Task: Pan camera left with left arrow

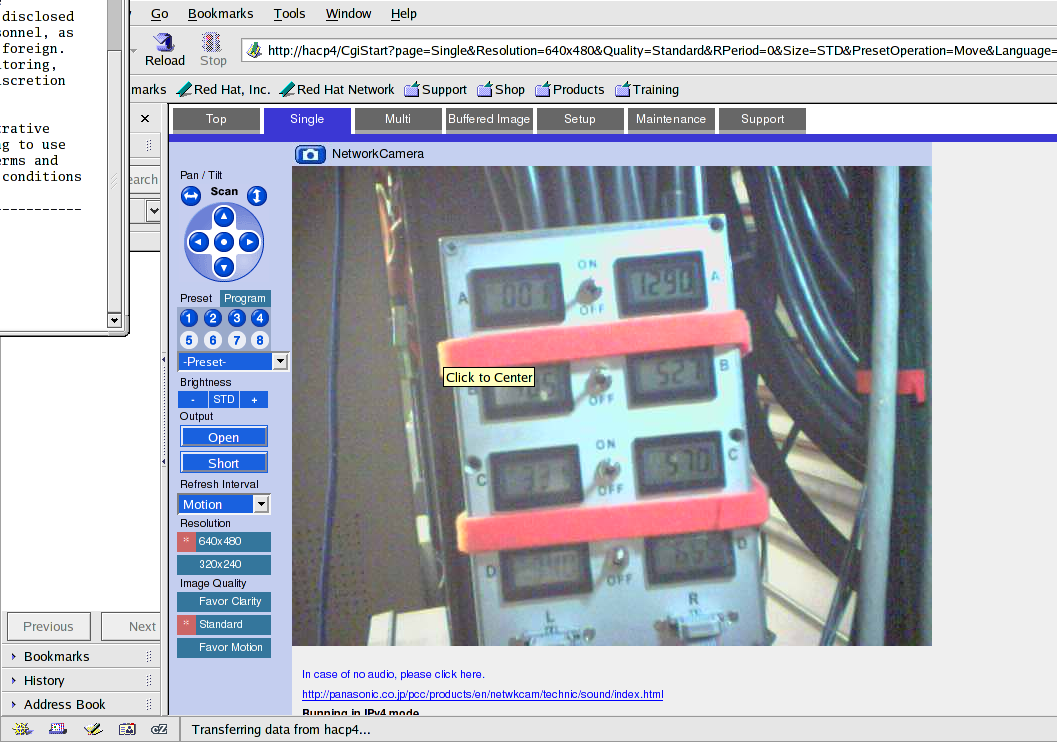Action: [x=198, y=242]
